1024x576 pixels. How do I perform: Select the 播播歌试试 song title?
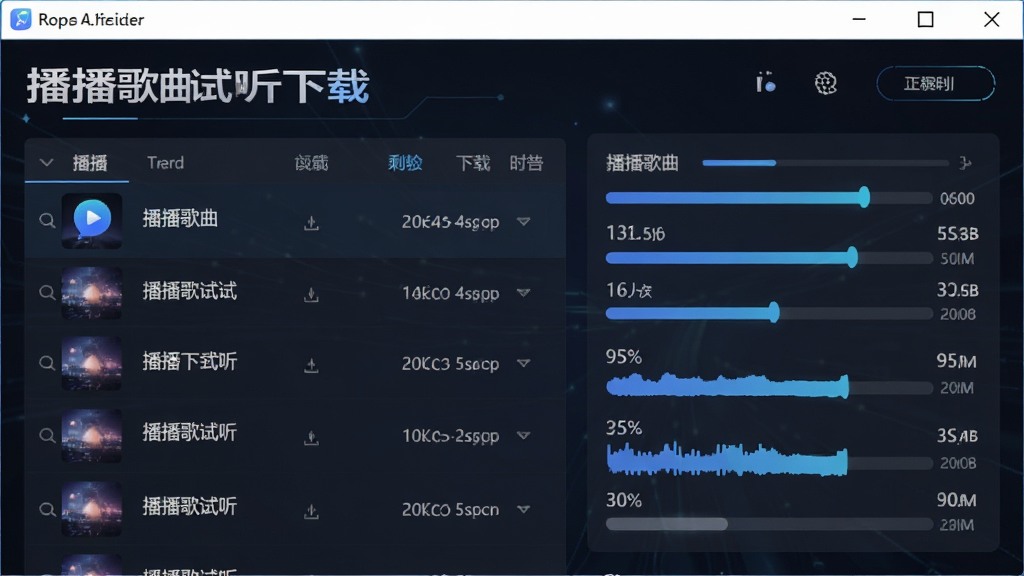(189, 291)
